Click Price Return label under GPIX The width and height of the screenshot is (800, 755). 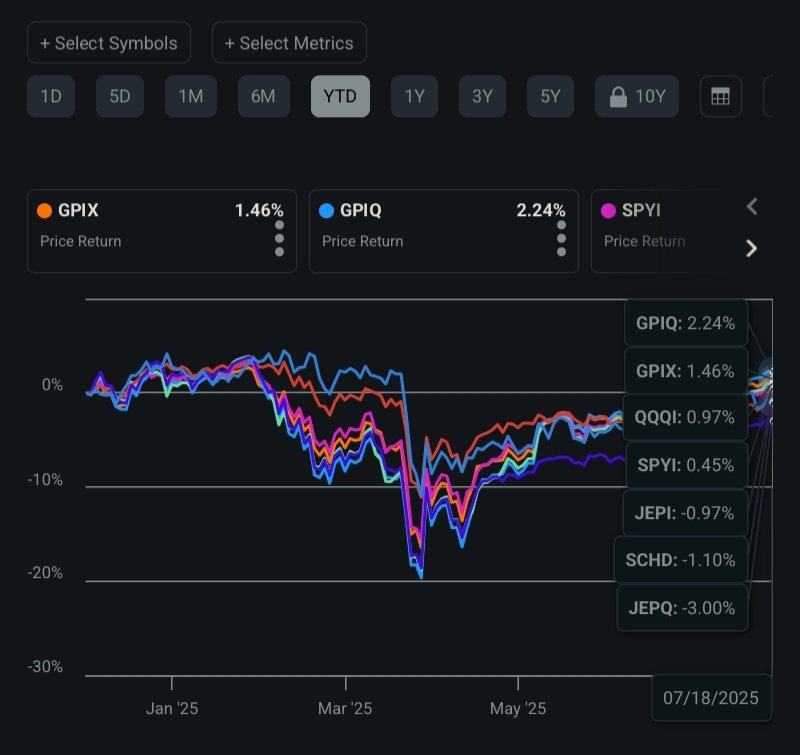tap(81, 241)
